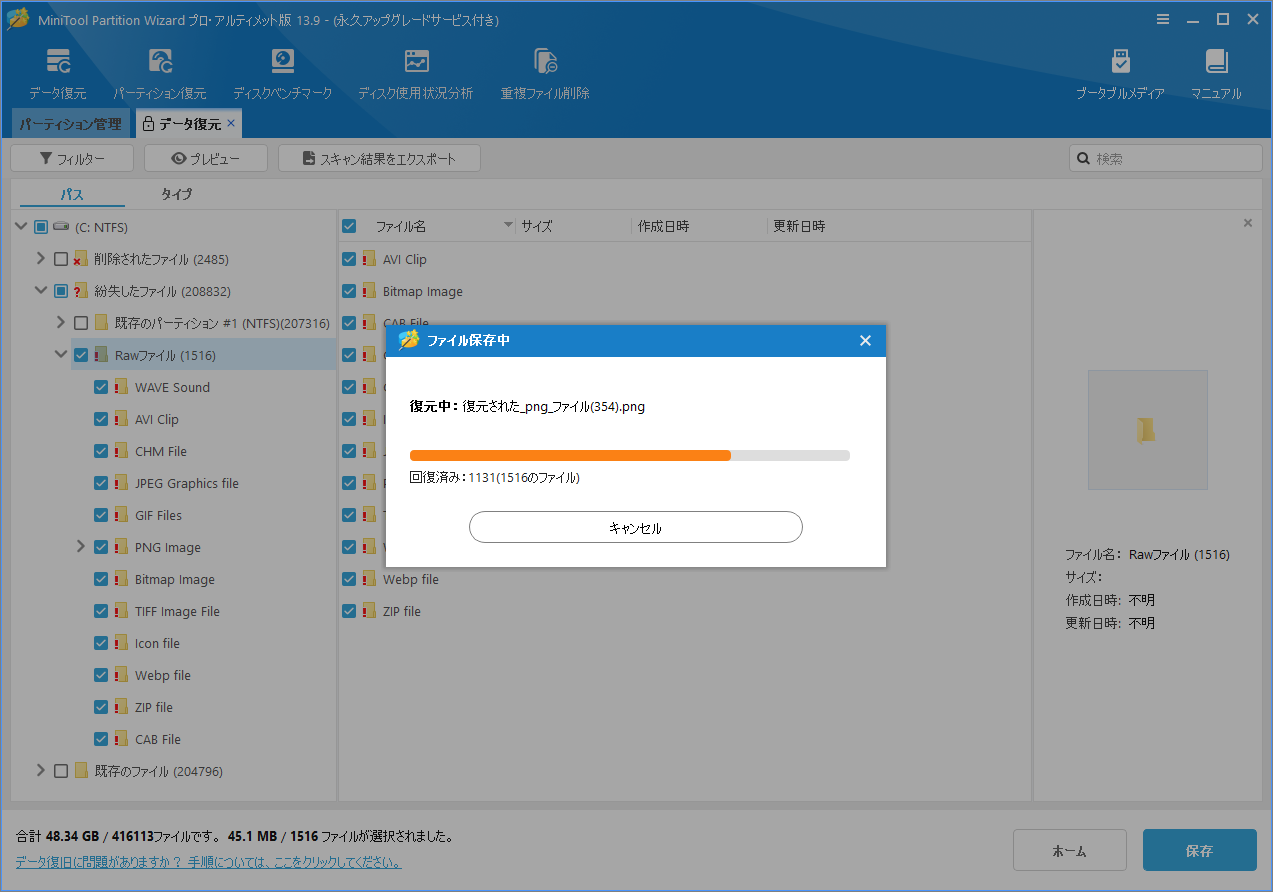The height and width of the screenshot is (892, 1273).
Task: Click the プレビュー button
Action: tap(206, 158)
